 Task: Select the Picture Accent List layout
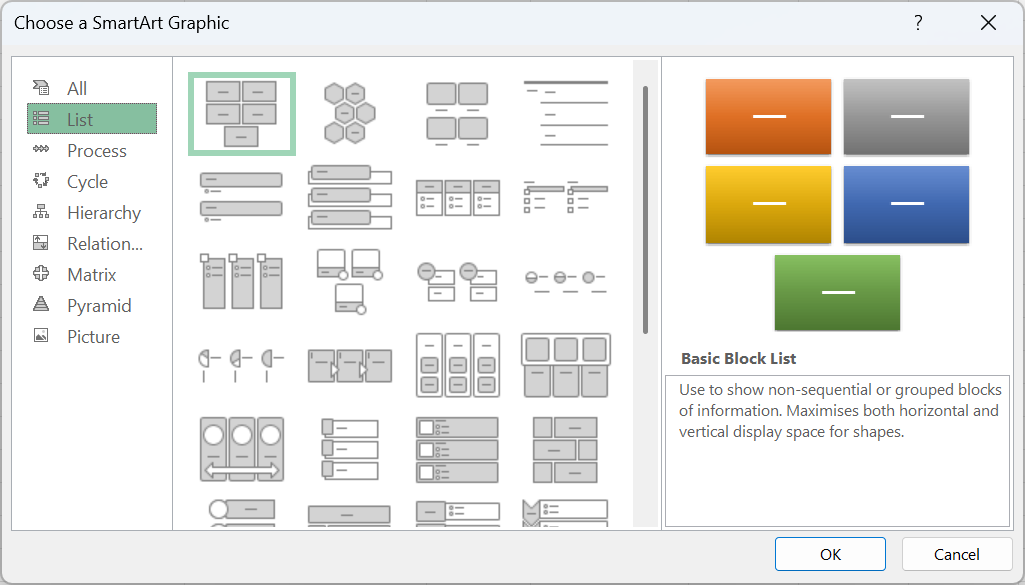coord(242,281)
